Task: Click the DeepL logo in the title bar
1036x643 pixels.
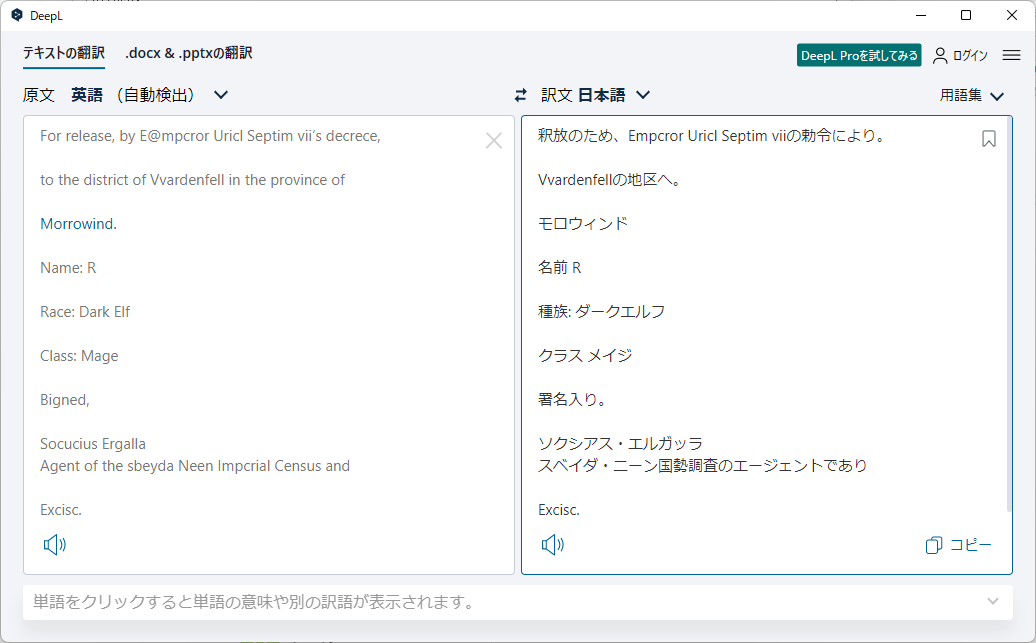Action: 14,15
